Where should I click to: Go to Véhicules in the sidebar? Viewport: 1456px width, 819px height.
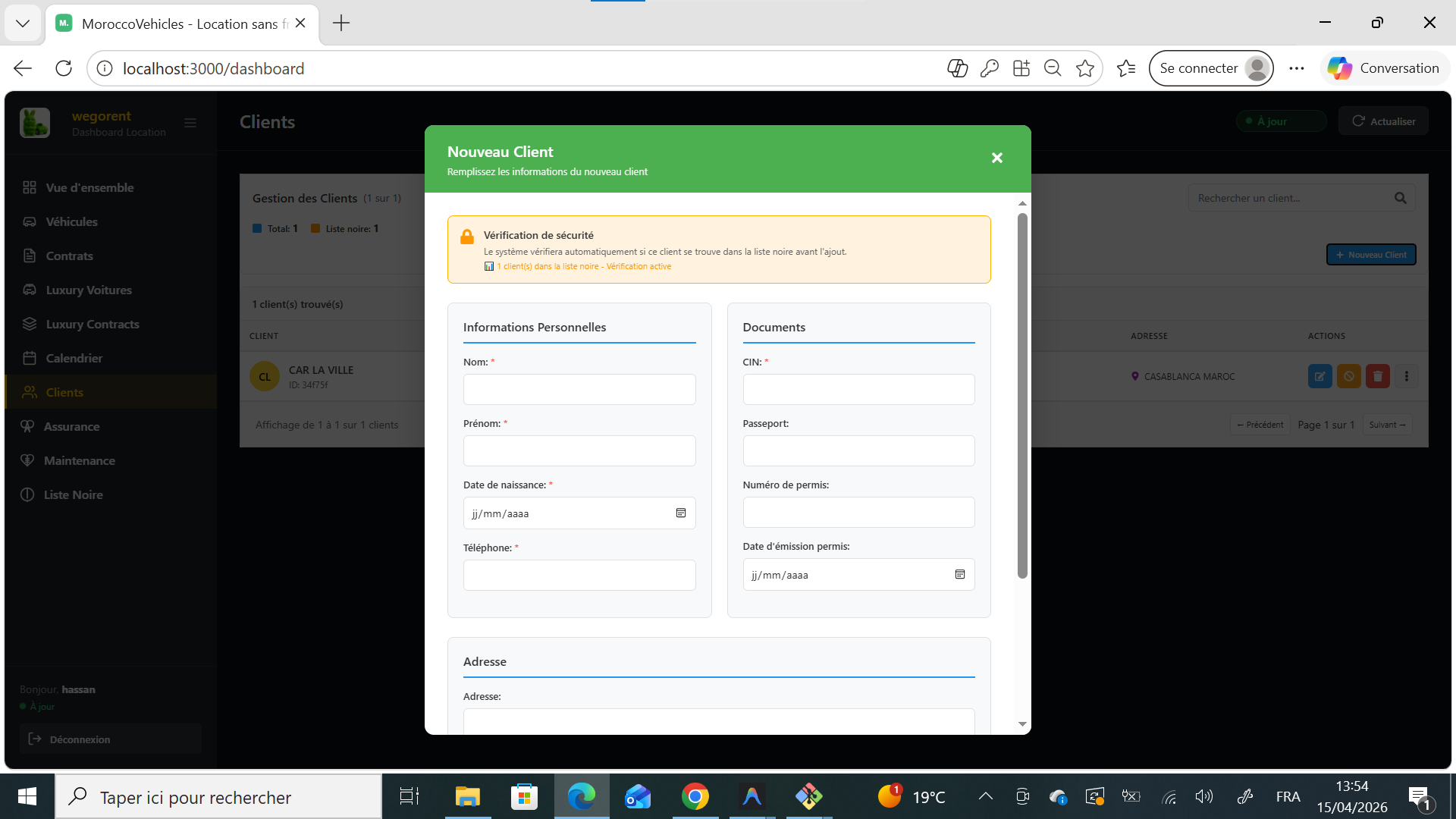tap(71, 221)
